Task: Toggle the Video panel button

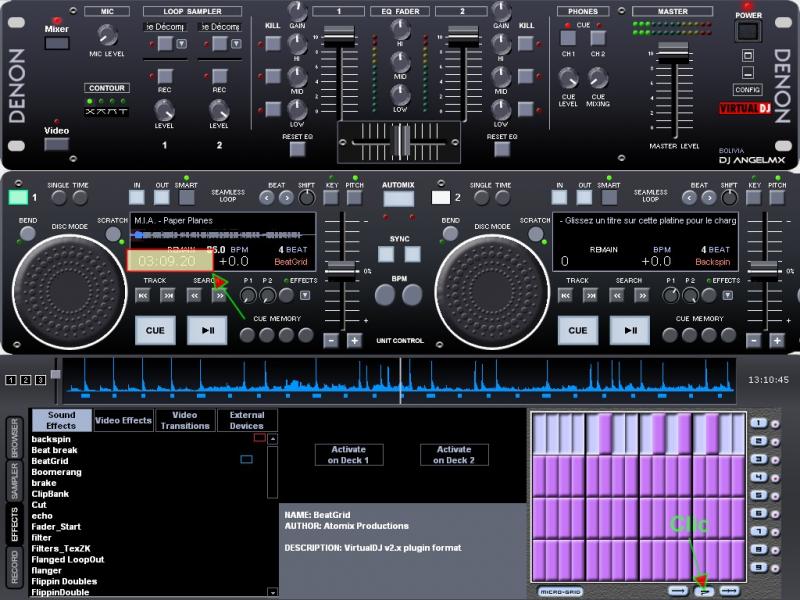Action: tap(57, 144)
